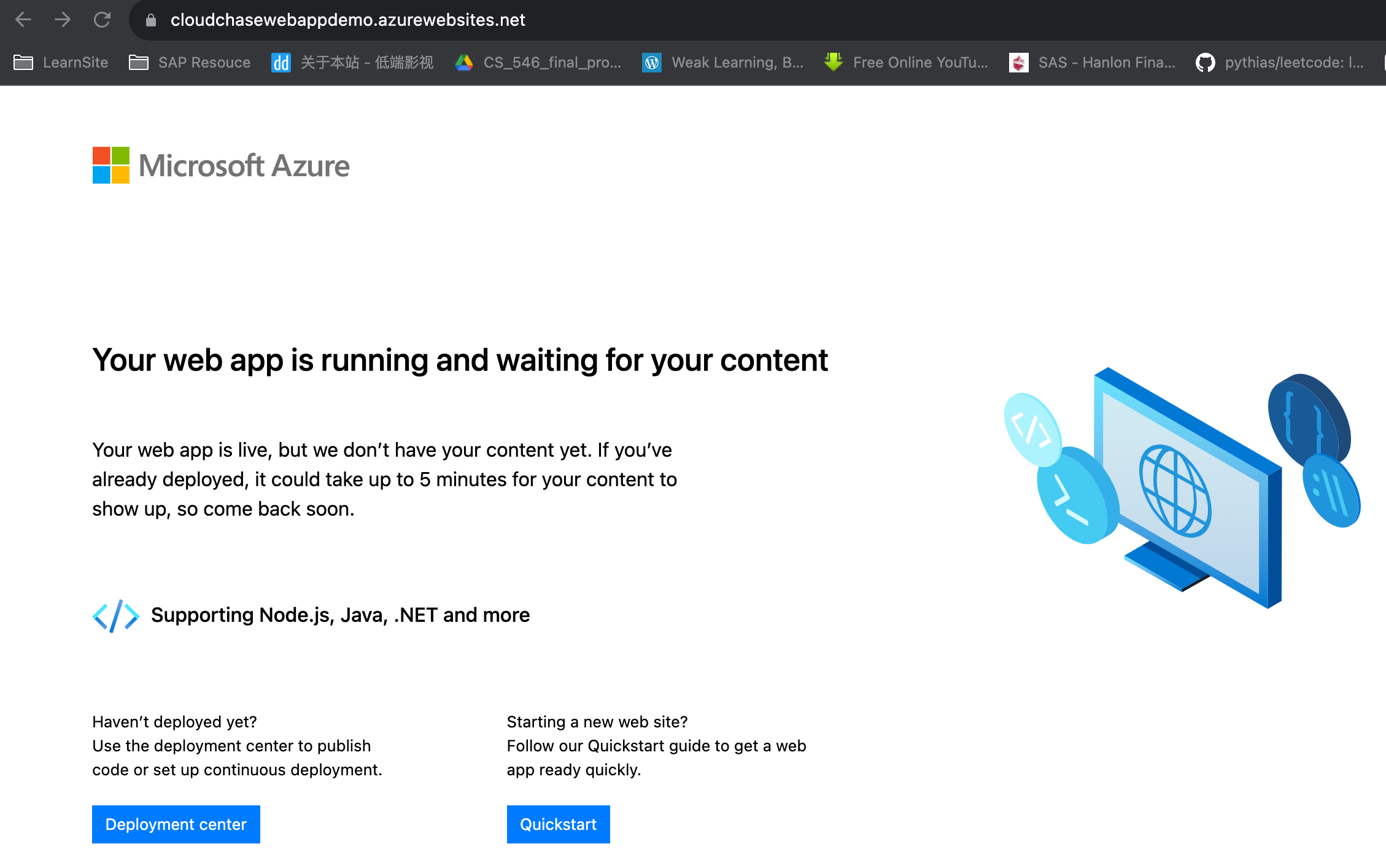The image size is (1386, 868).
Task: Click the GitHub octocat bookmark favicon
Action: [x=1206, y=63]
